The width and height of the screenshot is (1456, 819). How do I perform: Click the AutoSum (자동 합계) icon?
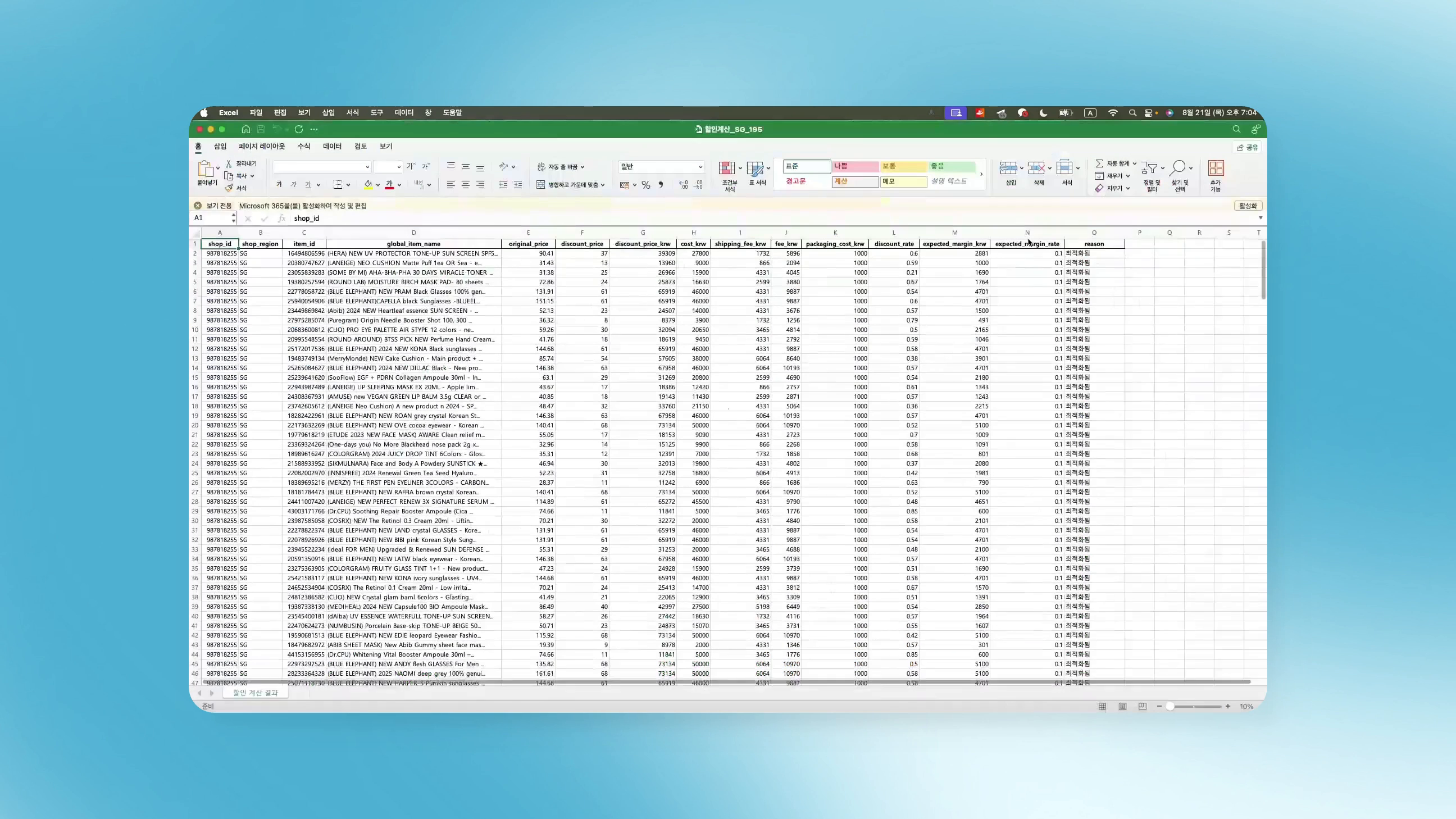click(x=1100, y=163)
